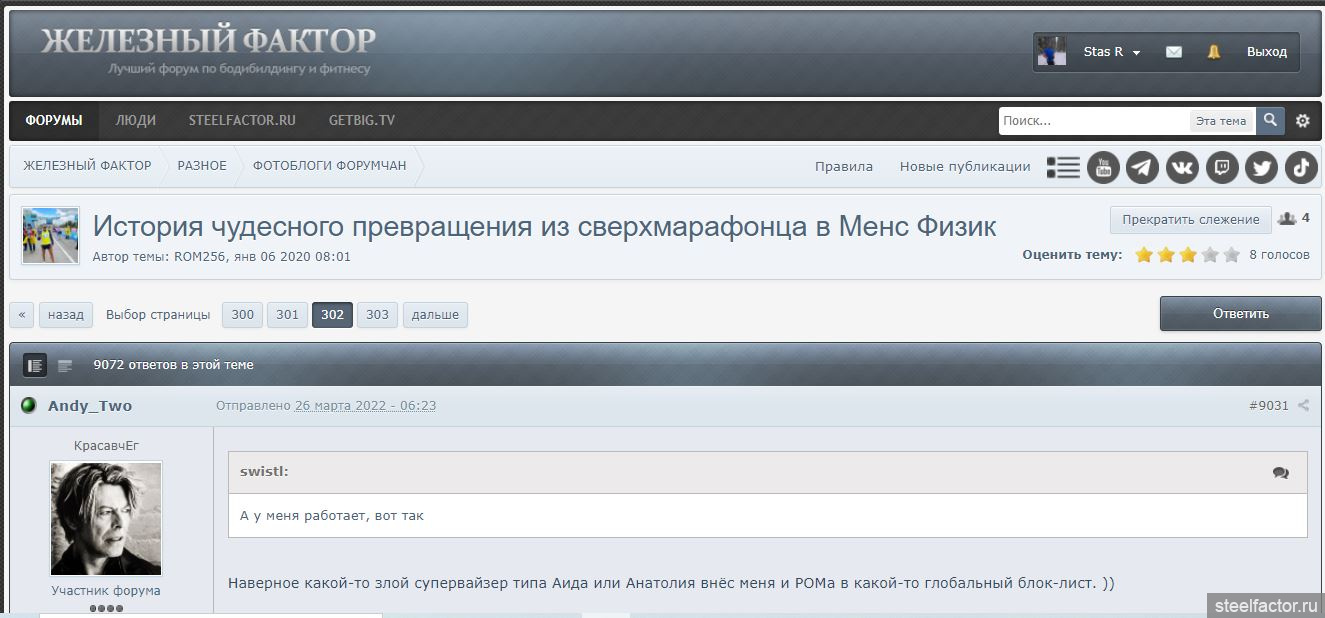
Task: Open the Telegram social icon
Action: coord(1142,167)
